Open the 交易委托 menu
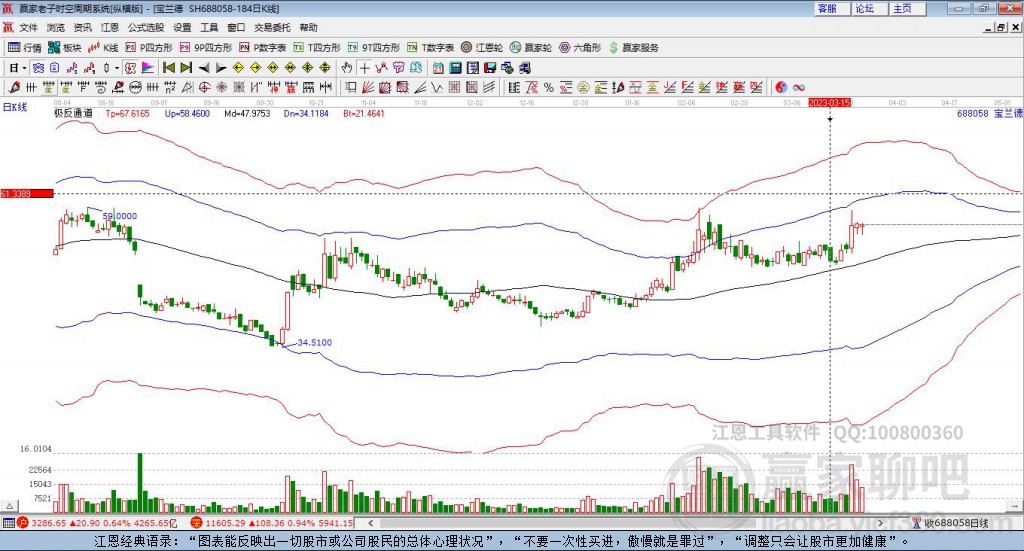 (272, 27)
